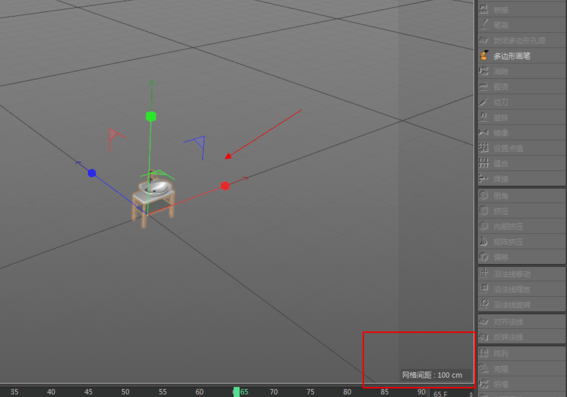Grab the blue Z-axis cube handle

(x=92, y=173)
